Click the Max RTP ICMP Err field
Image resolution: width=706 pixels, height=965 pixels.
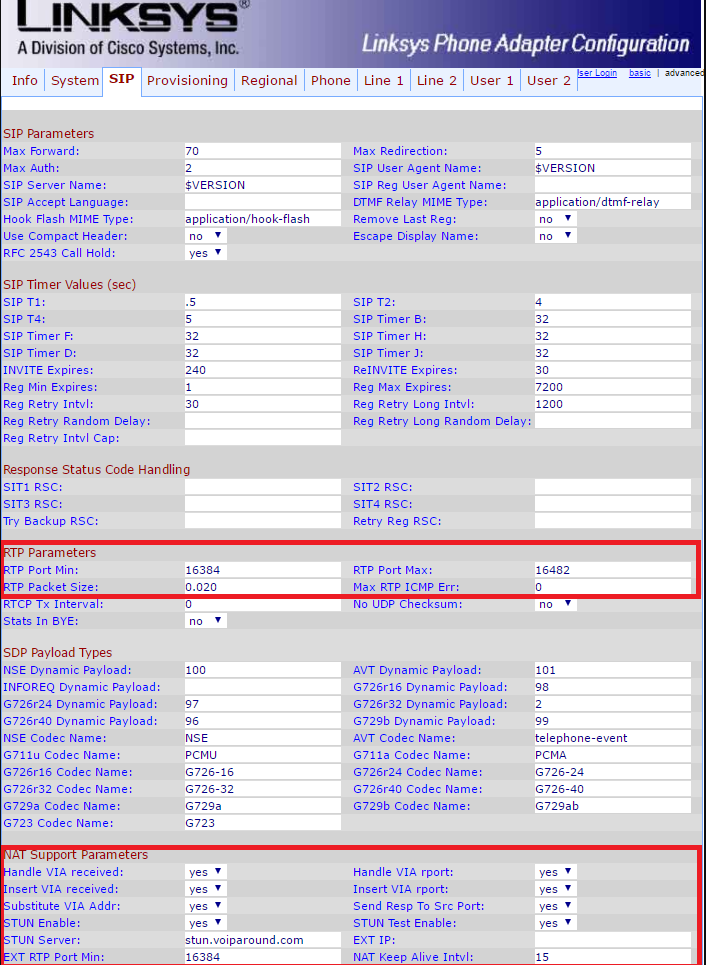(x=613, y=587)
